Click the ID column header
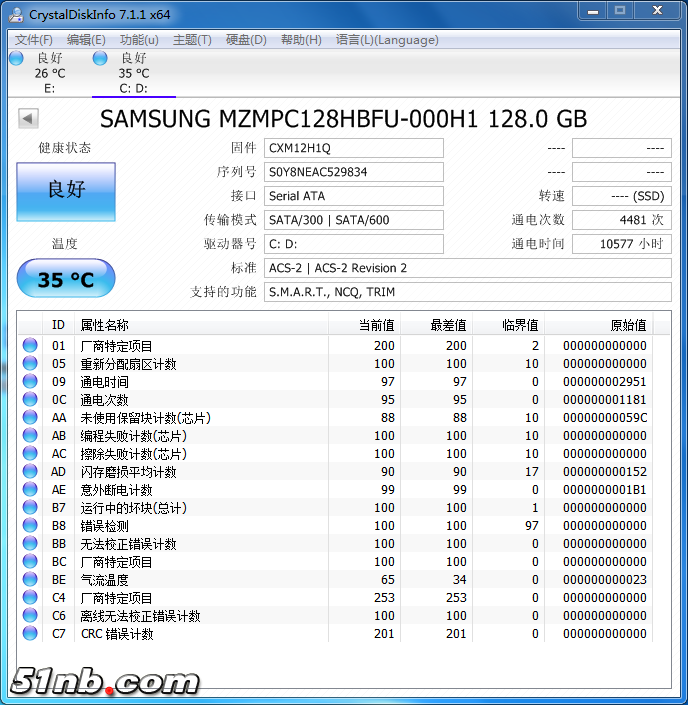The width and height of the screenshot is (688, 705). click(58, 325)
